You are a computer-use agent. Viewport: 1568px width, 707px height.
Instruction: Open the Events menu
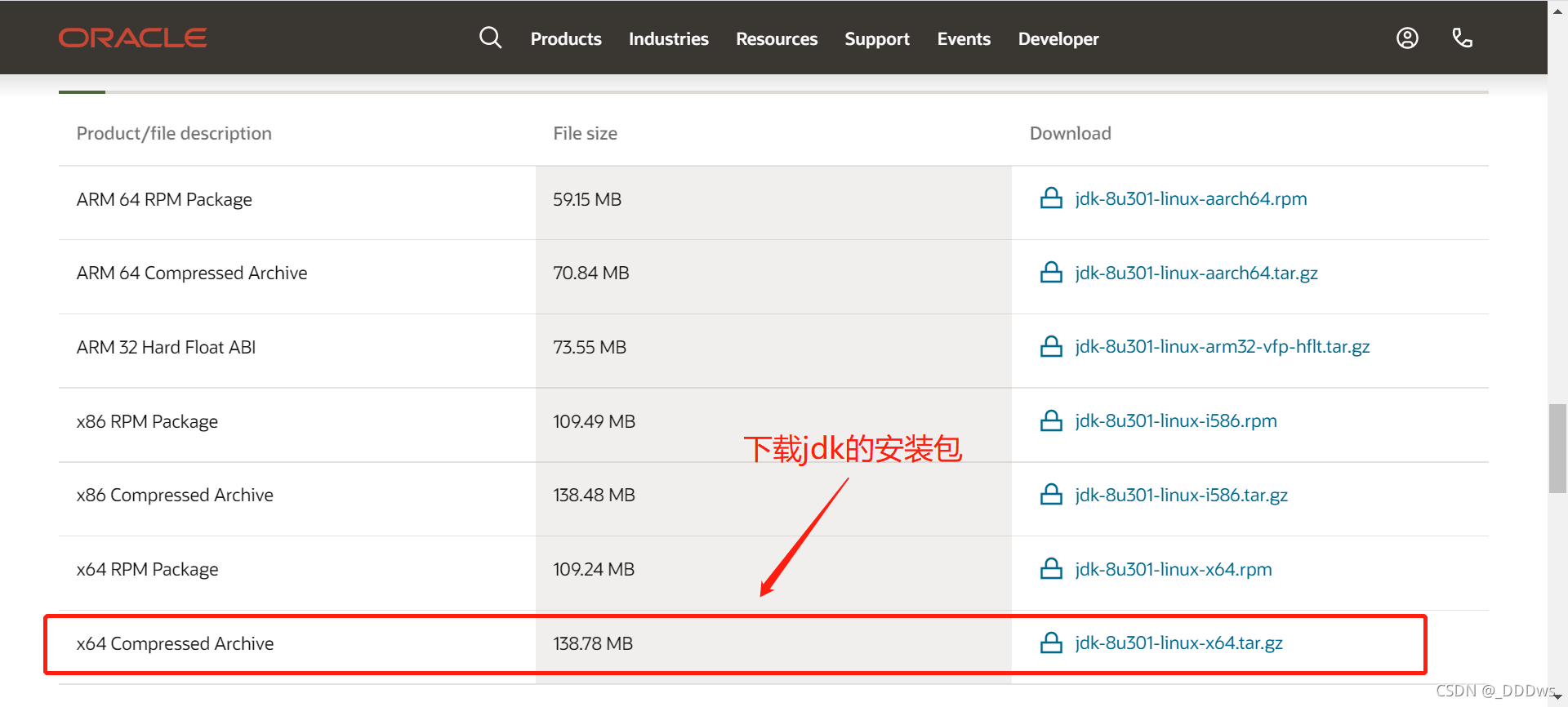pos(964,38)
